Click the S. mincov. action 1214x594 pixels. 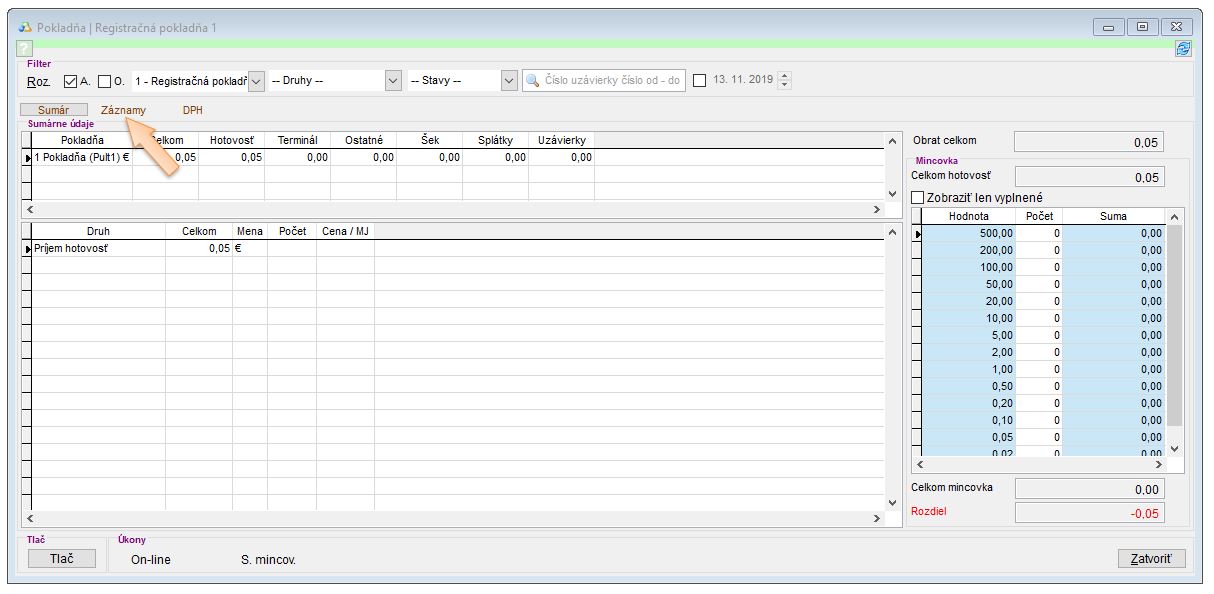[x=268, y=560]
